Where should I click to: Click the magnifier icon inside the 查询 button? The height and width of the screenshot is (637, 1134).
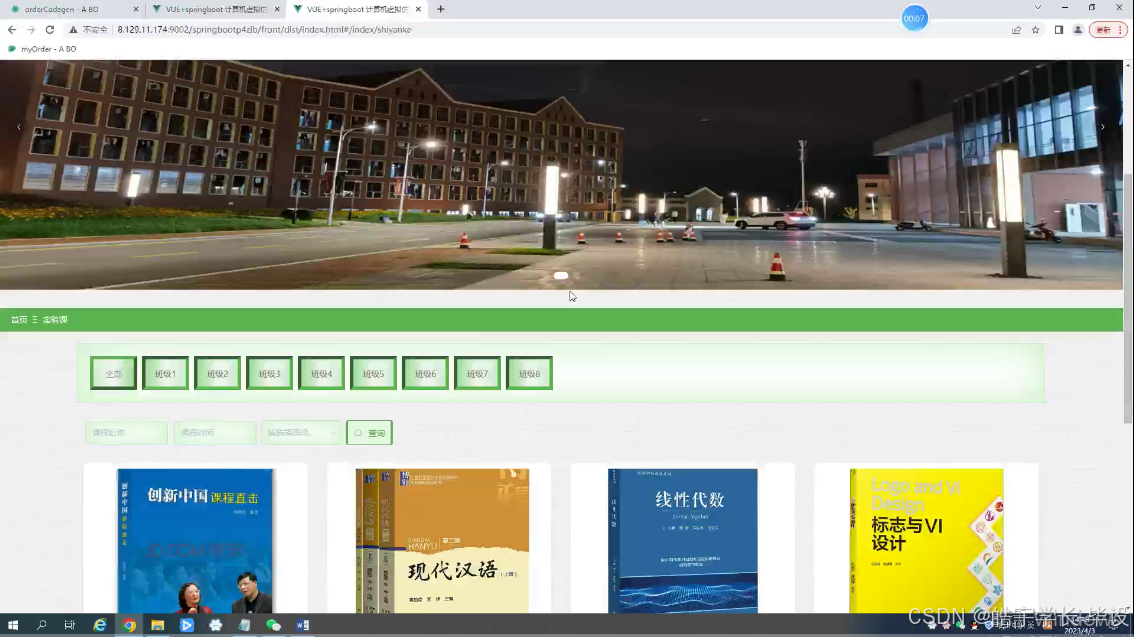357,432
